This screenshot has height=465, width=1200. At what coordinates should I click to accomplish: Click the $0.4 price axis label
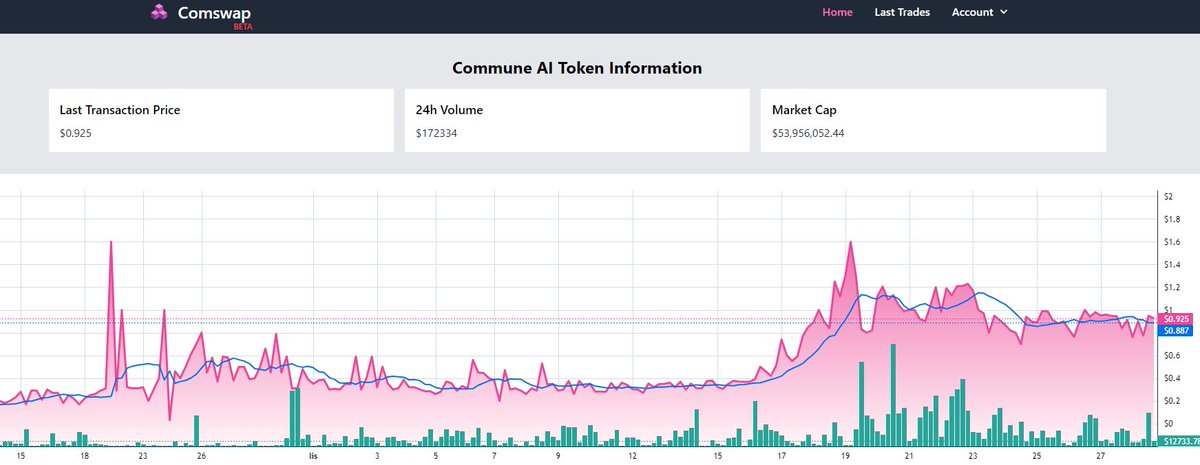(1171, 378)
